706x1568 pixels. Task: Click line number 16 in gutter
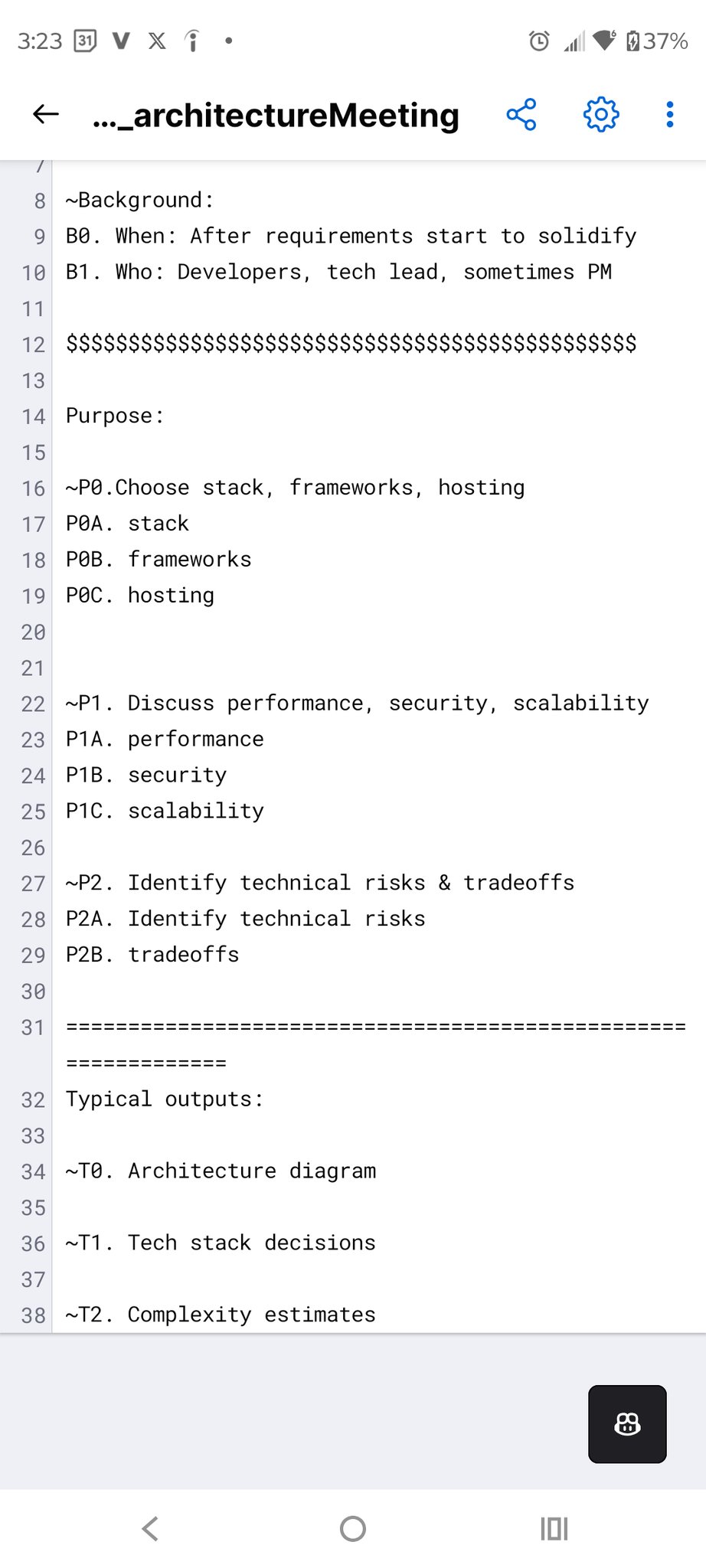(x=33, y=488)
